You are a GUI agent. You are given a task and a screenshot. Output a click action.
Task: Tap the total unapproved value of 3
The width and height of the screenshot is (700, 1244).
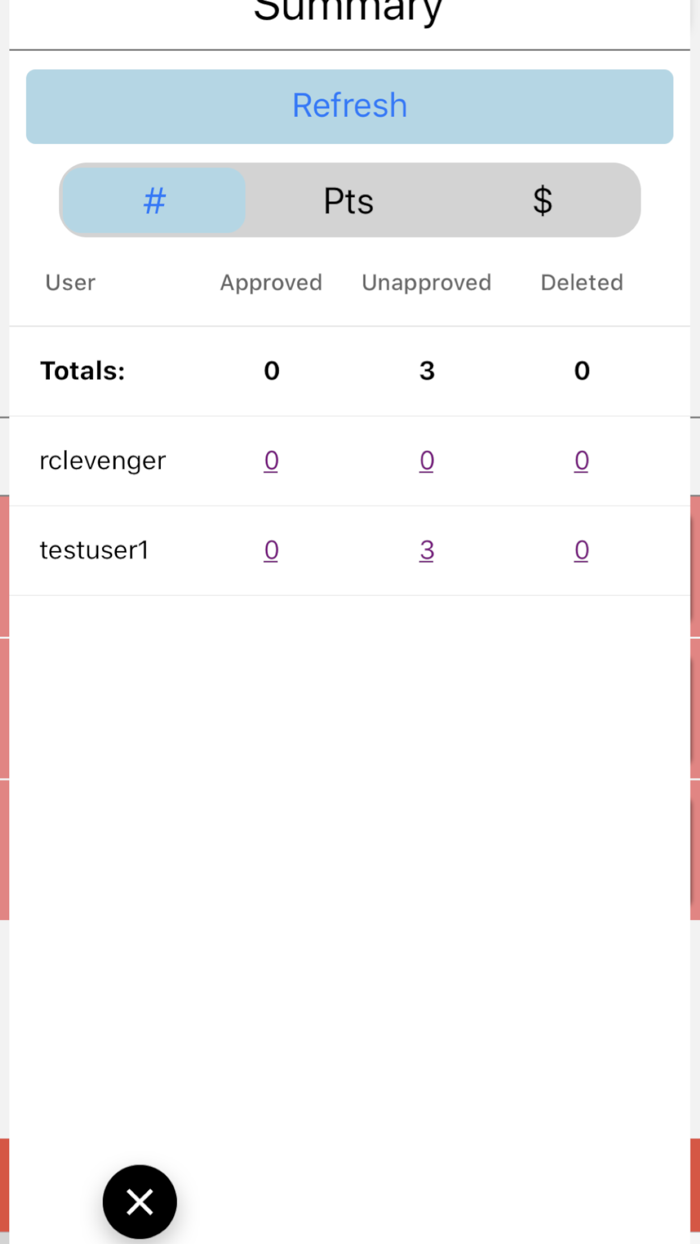(x=427, y=370)
